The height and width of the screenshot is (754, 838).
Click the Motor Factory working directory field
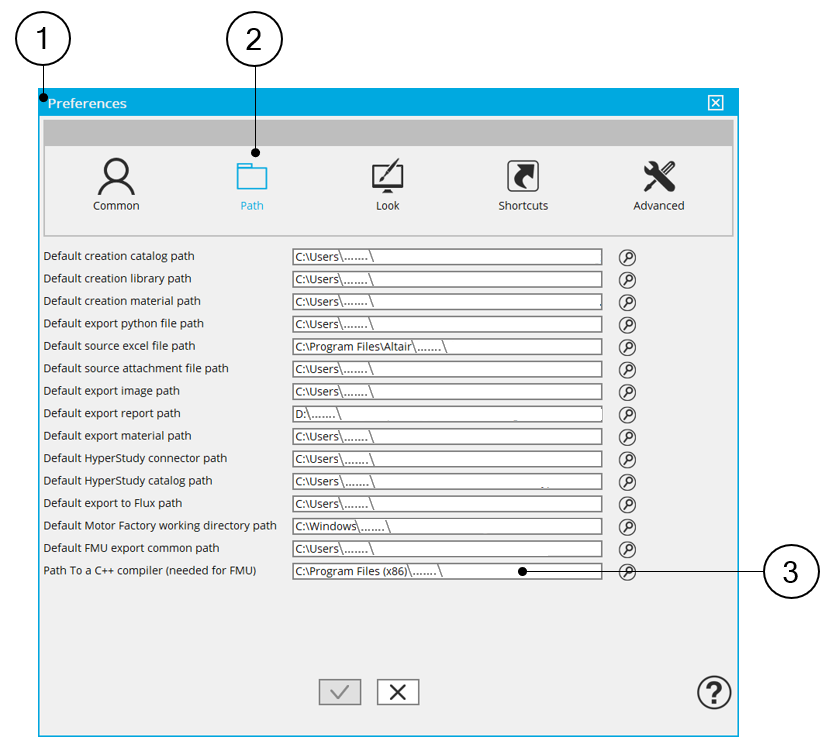point(447,527)
